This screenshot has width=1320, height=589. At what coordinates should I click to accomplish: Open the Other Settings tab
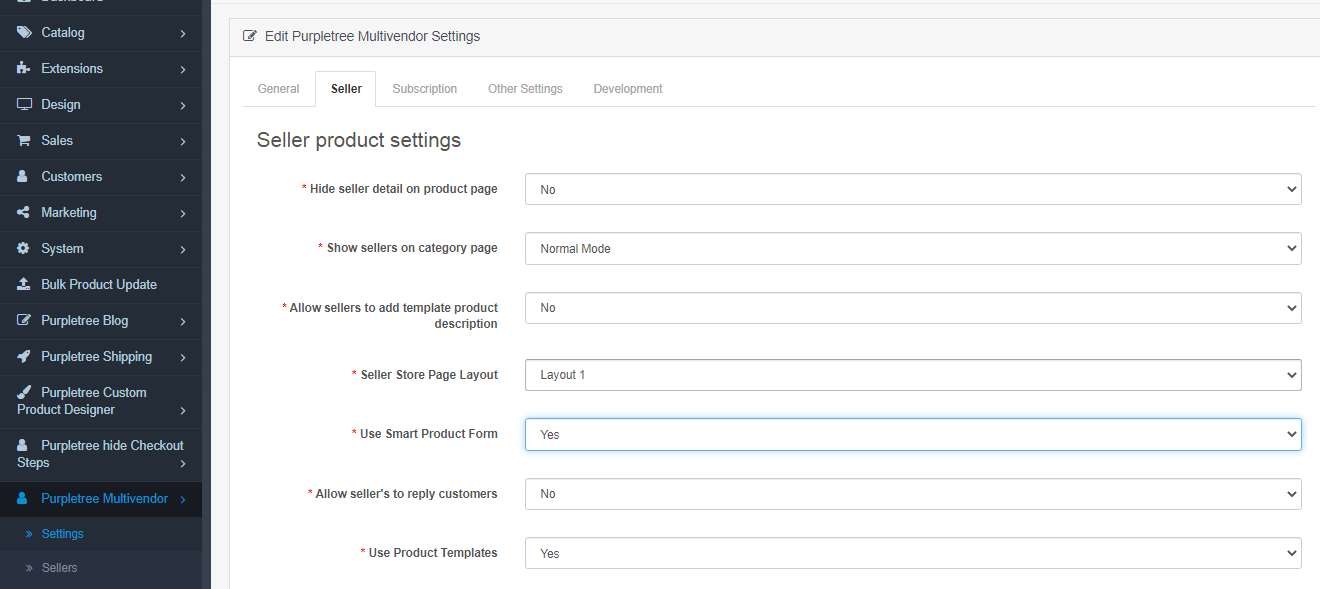[x=525, y=89]
